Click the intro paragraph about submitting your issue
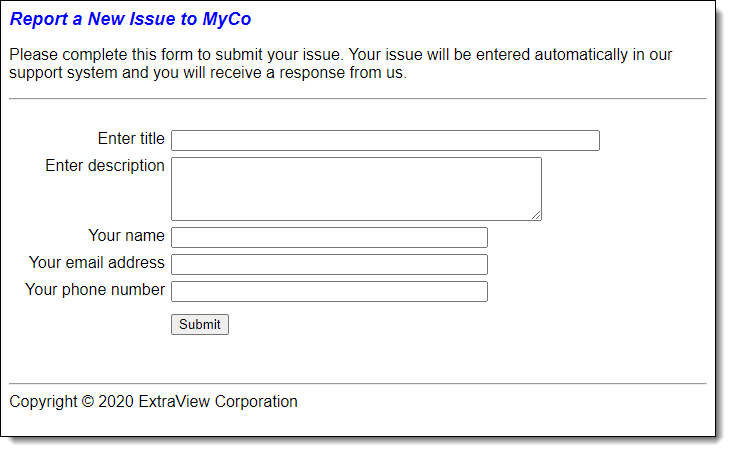Viewport: 731px width, 452px height. (x=340, y=63)
